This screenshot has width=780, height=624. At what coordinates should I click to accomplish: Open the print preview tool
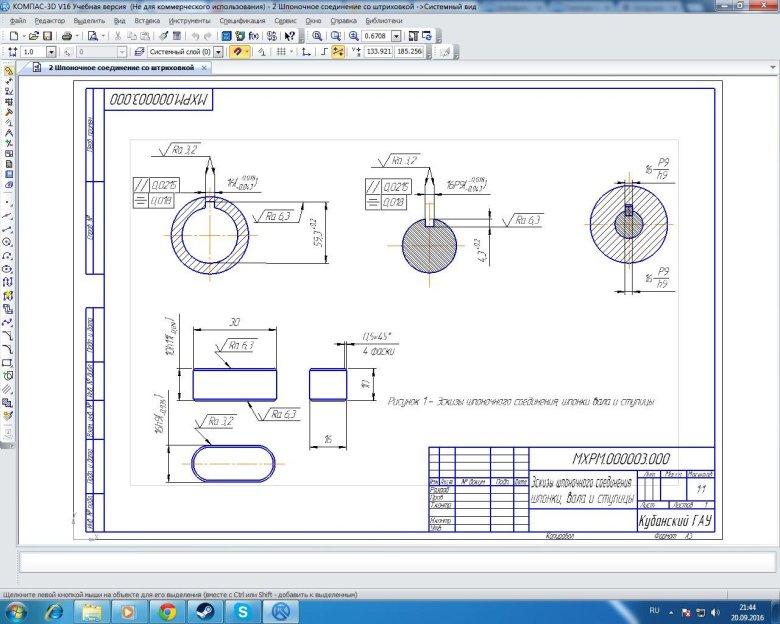point(91,35)
